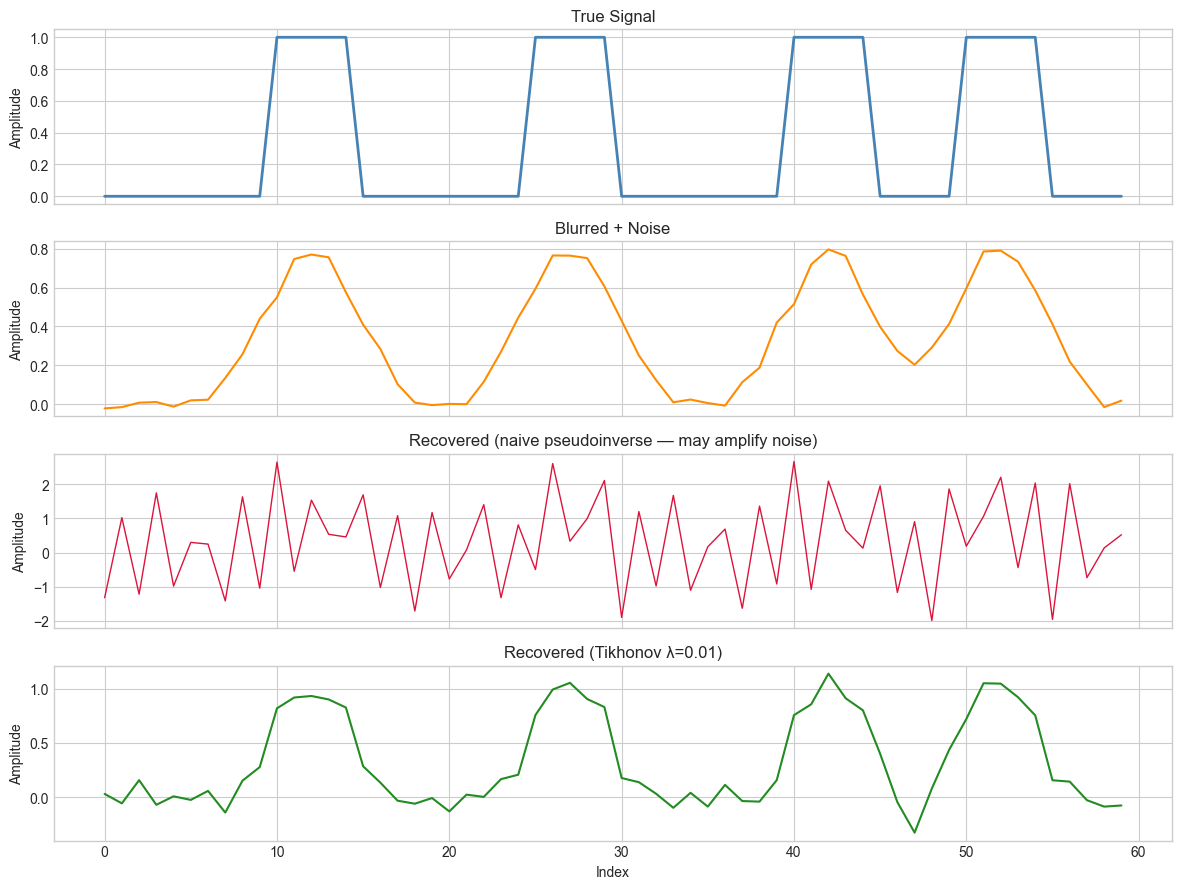Click the "Blurred + Noise" subplot title
1182x889 pixels.
[613, 228]
